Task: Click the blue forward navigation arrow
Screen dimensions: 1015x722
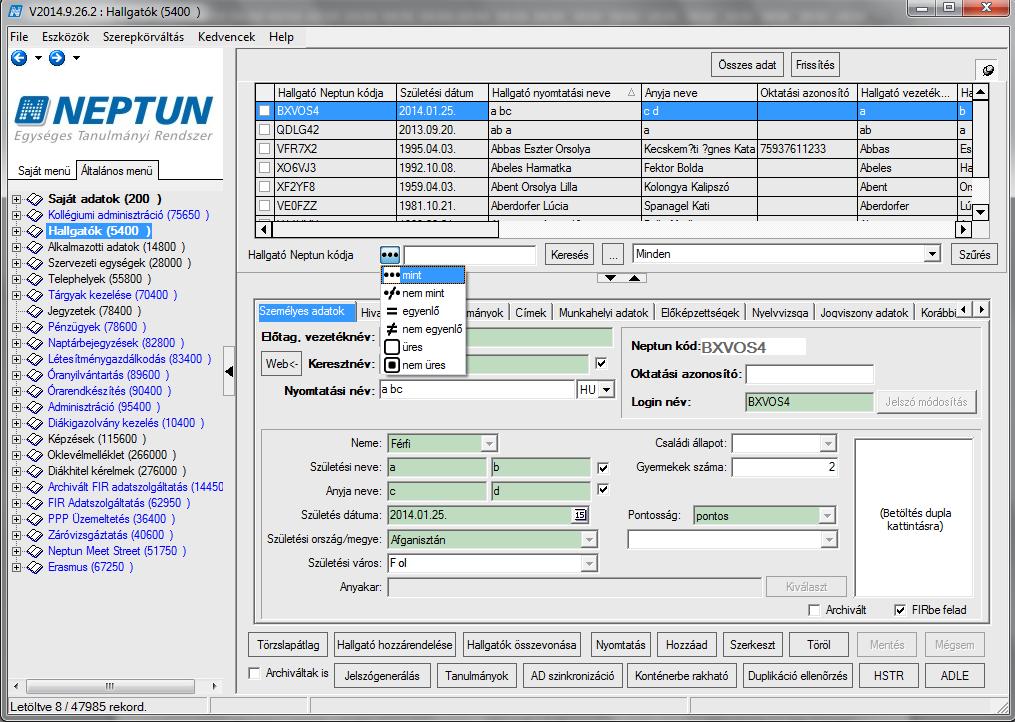Action: point(57,58)
